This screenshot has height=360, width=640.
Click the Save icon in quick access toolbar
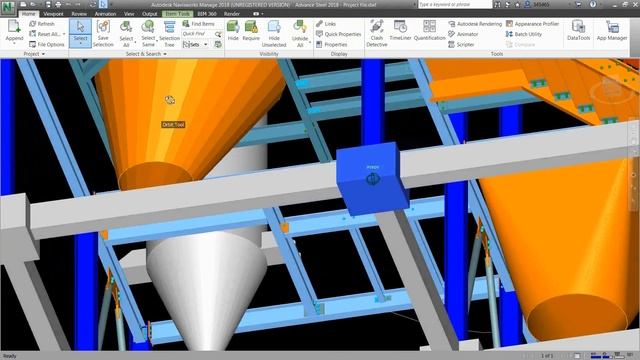click(48, 4)
